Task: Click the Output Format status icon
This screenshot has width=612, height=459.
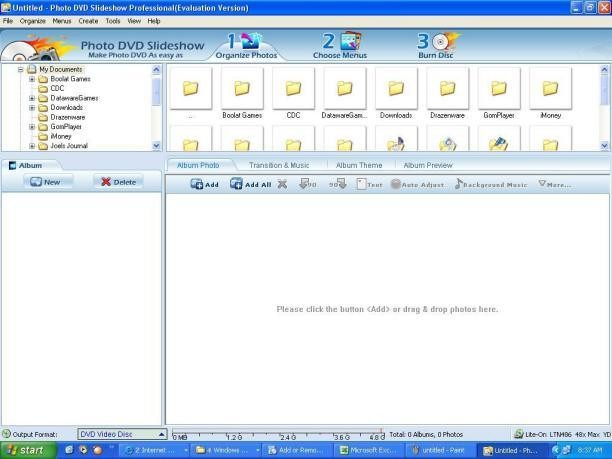Action: click(x=6, y=434)
